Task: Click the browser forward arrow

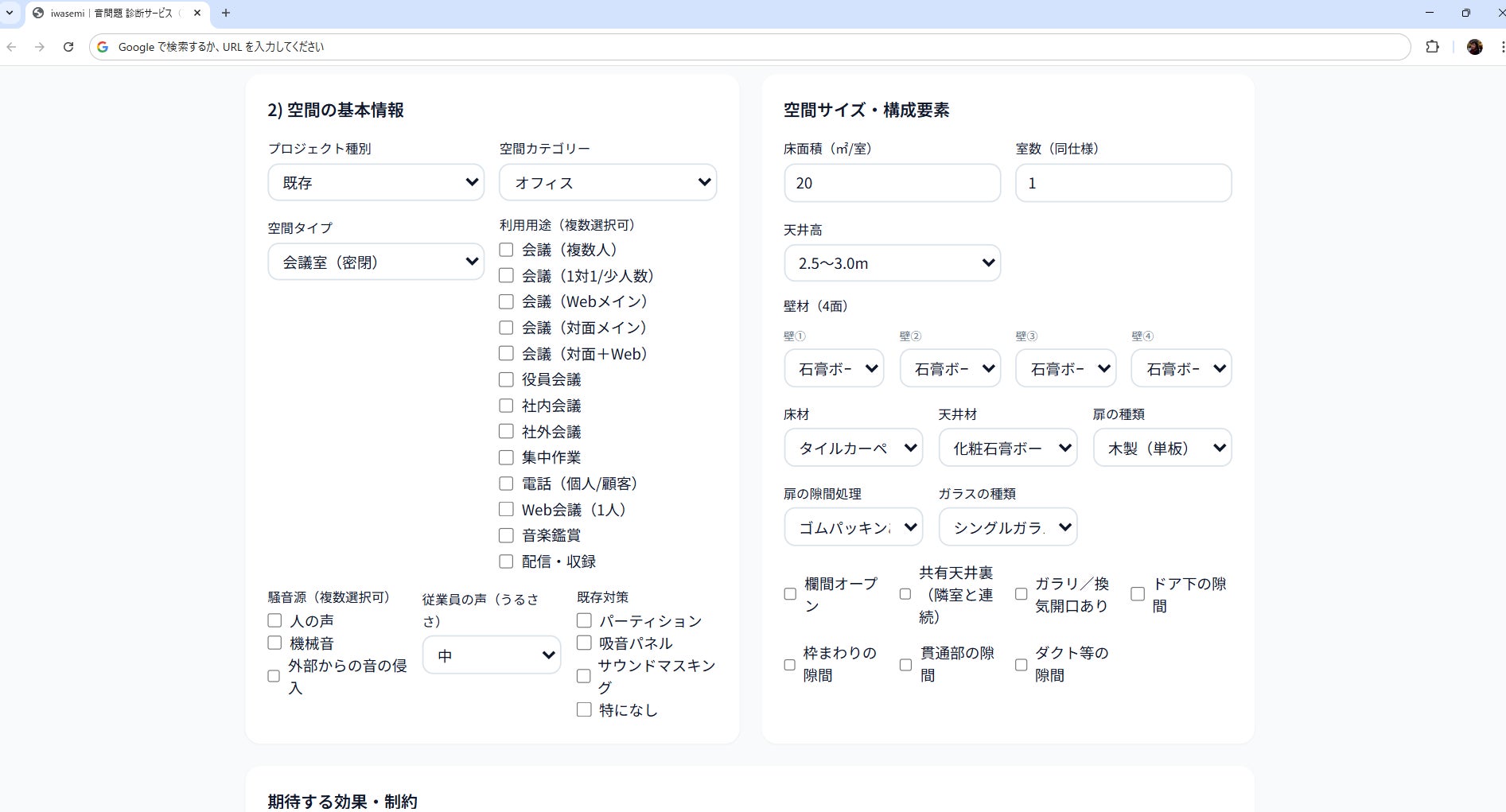Action: coord(40,47)
